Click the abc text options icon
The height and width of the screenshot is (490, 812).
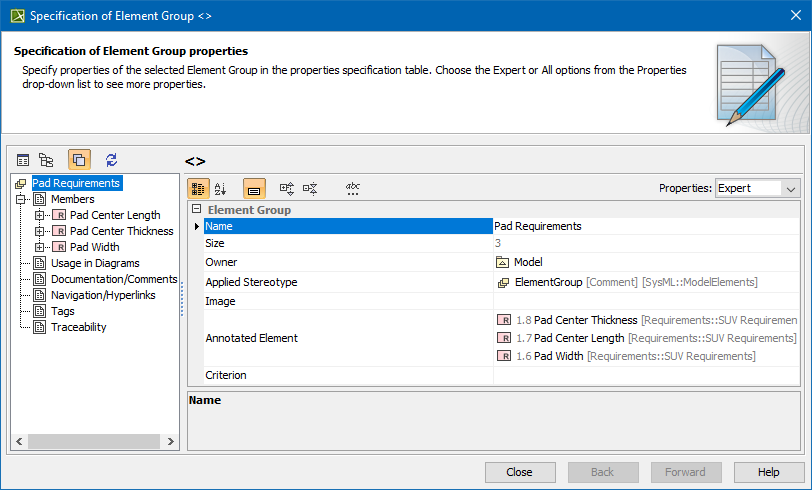pyautogui.click(x=352, y=188)
